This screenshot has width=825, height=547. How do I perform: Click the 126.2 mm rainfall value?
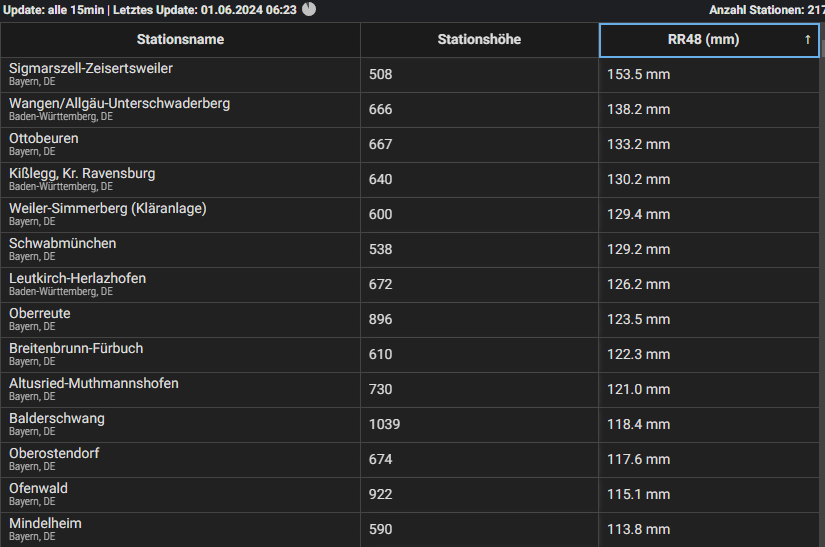pos(639,285)
